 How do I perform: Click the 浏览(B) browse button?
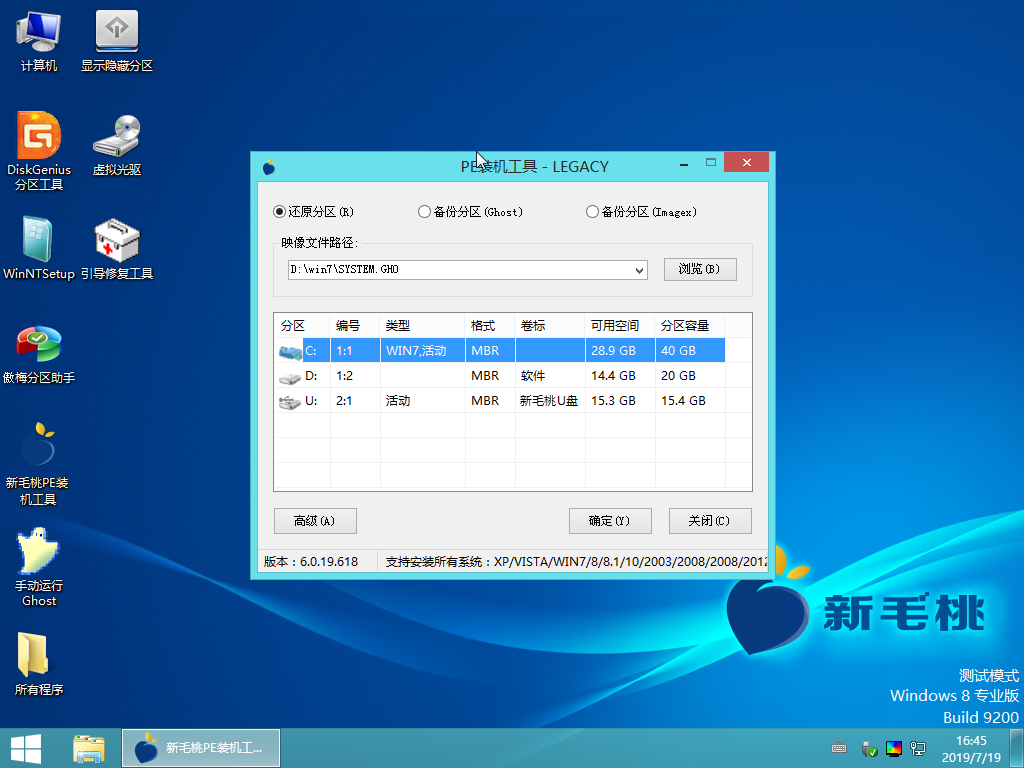coord(700,269)
